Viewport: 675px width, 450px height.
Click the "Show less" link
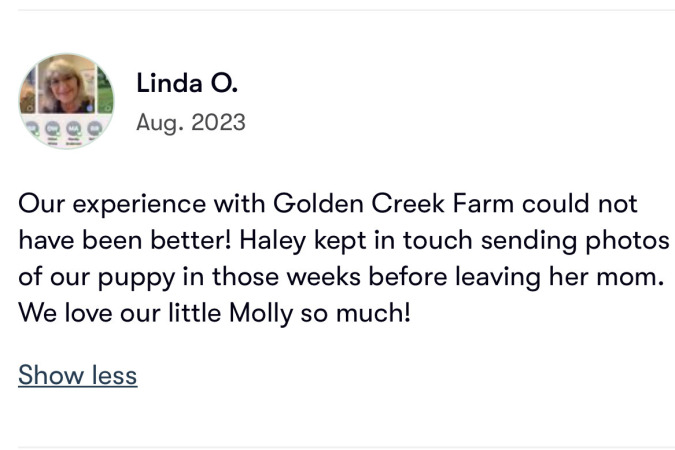77,375
